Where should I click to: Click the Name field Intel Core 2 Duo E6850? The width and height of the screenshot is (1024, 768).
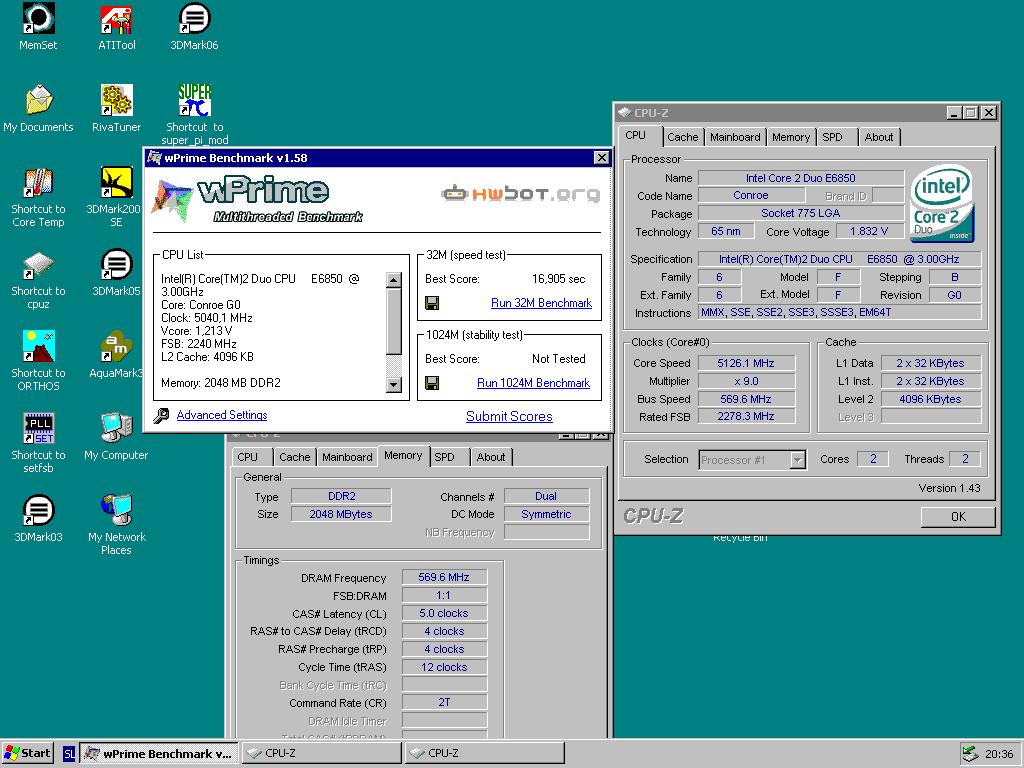tap(801, 178)
